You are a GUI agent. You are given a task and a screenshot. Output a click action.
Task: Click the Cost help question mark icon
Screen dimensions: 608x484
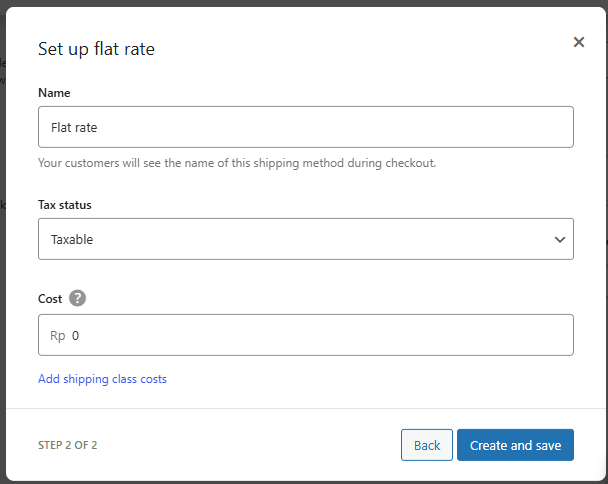pos(78,298)
